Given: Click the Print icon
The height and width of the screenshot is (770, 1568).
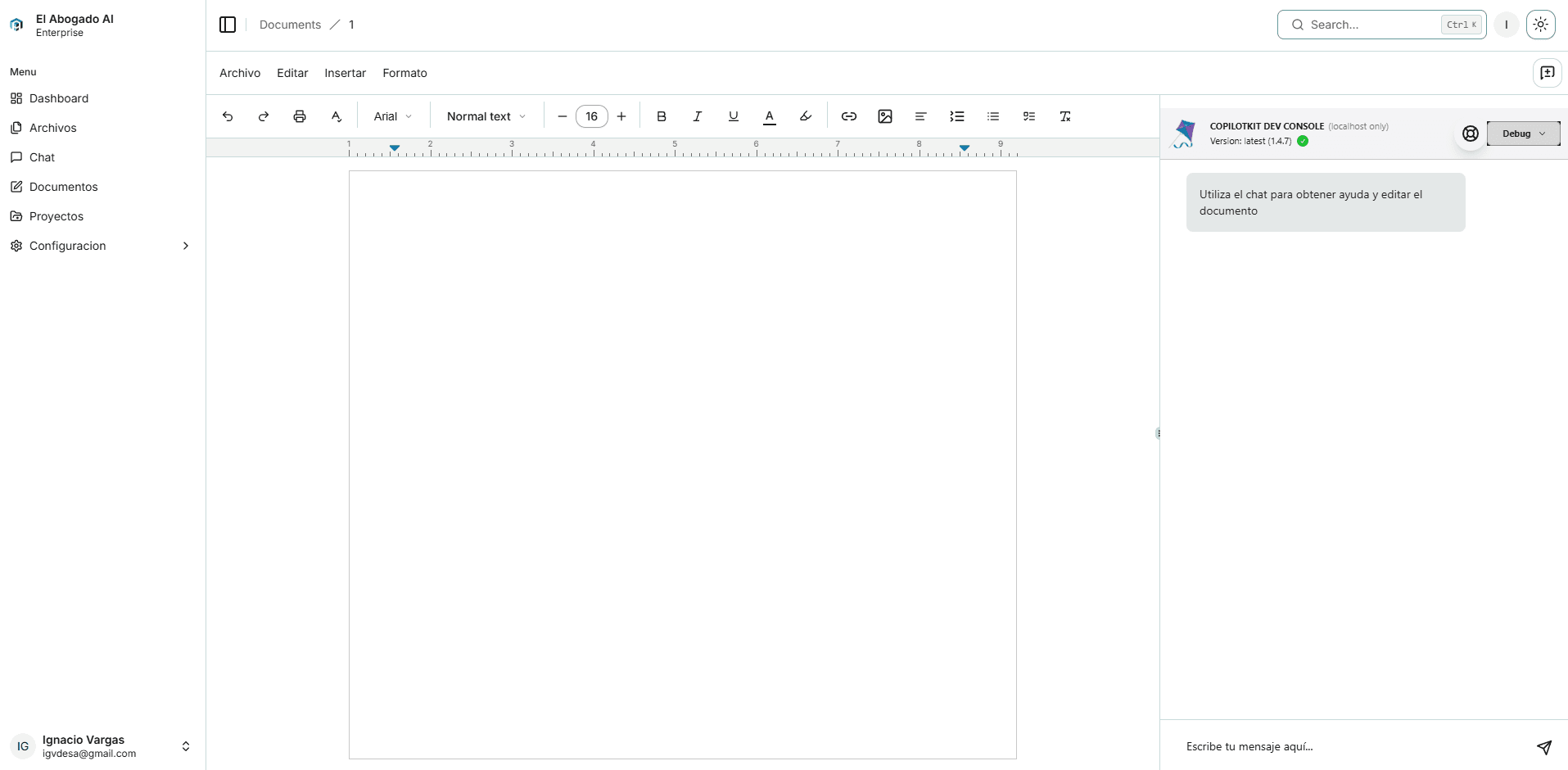Looking at the screenshot, I should pyautogui.click(x=300, y=116).
